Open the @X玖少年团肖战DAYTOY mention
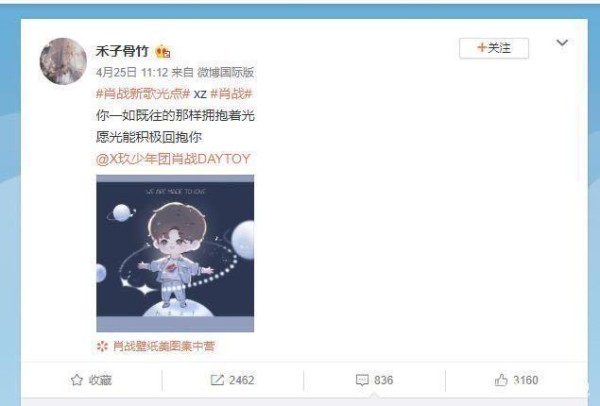Viewport: 600px width, 406px height. (x=173, y=159)
